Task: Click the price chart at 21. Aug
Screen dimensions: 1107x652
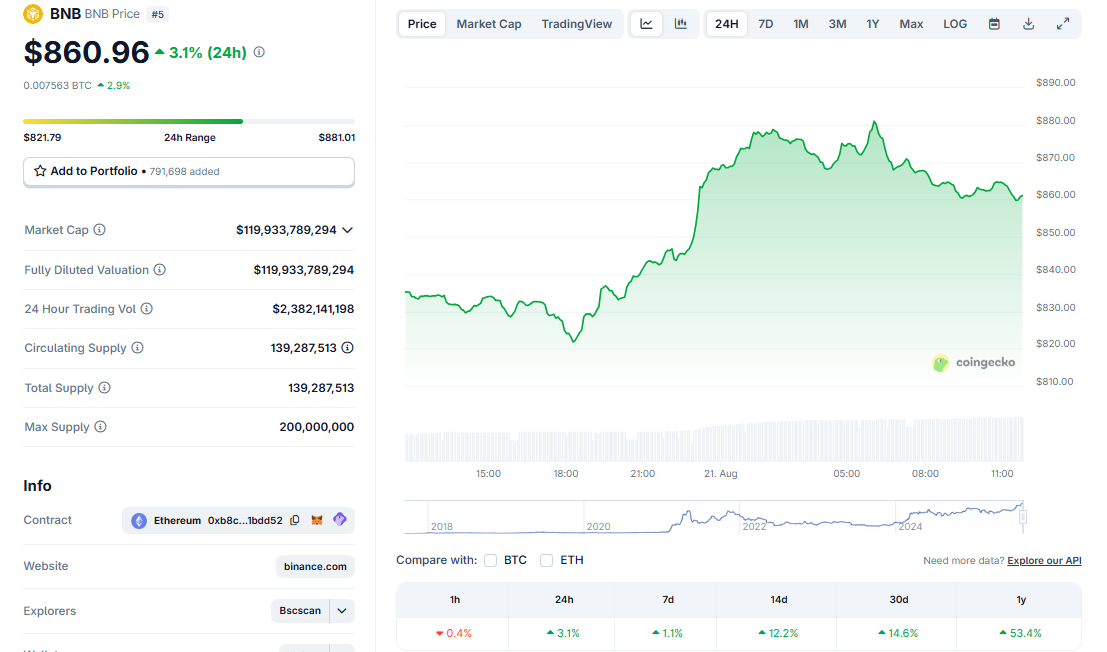Action: 721,473
